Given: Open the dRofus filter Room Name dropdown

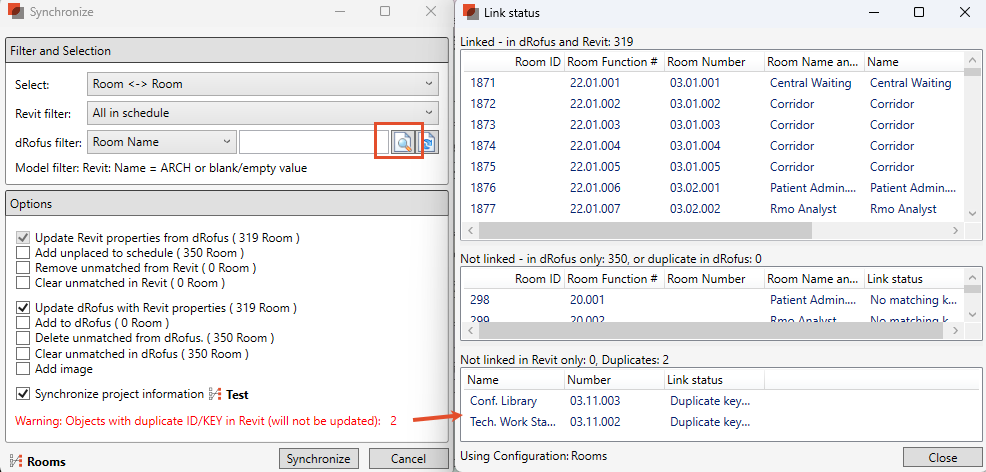Looking at the screenshot, I should (162, 142).
